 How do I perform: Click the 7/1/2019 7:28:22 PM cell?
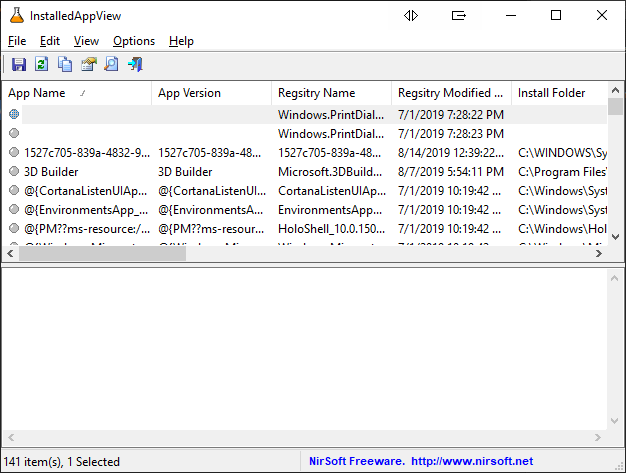451,115
